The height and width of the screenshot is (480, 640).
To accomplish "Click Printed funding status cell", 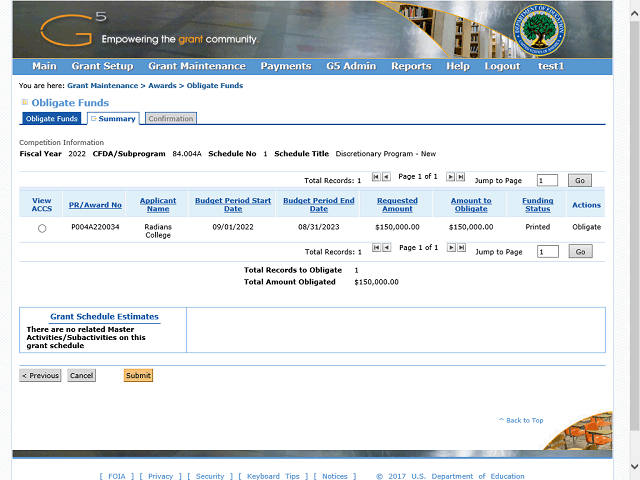I will click(538, 227).
